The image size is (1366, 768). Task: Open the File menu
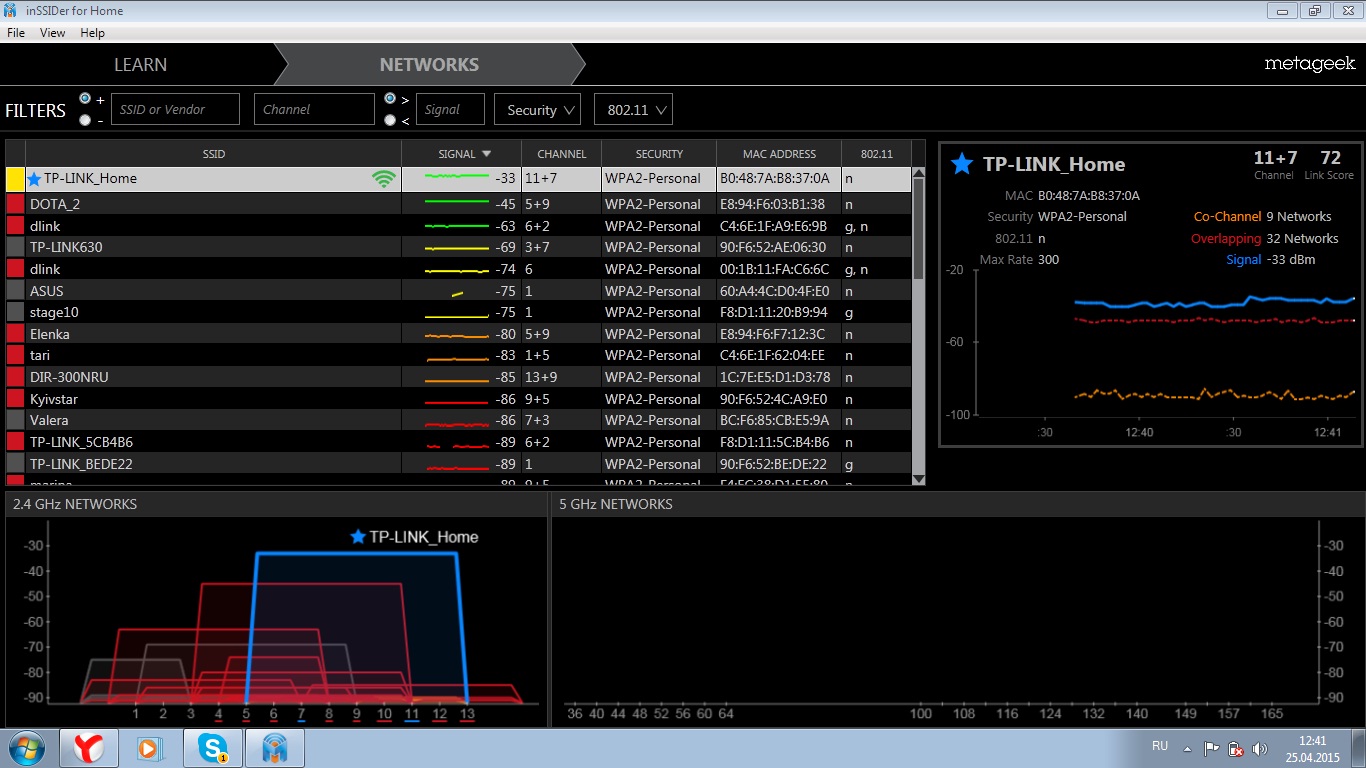15,33
